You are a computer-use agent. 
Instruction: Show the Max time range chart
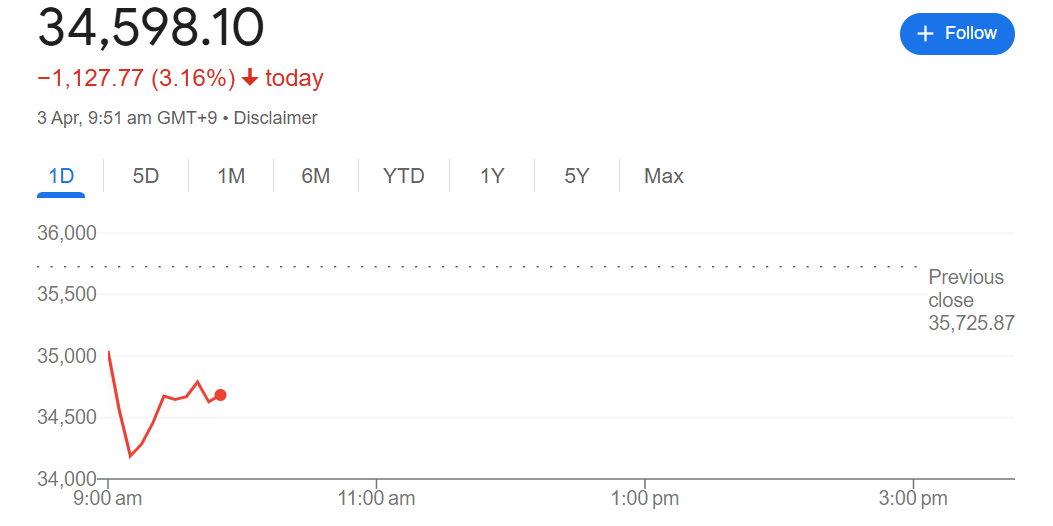pos(664,176)
